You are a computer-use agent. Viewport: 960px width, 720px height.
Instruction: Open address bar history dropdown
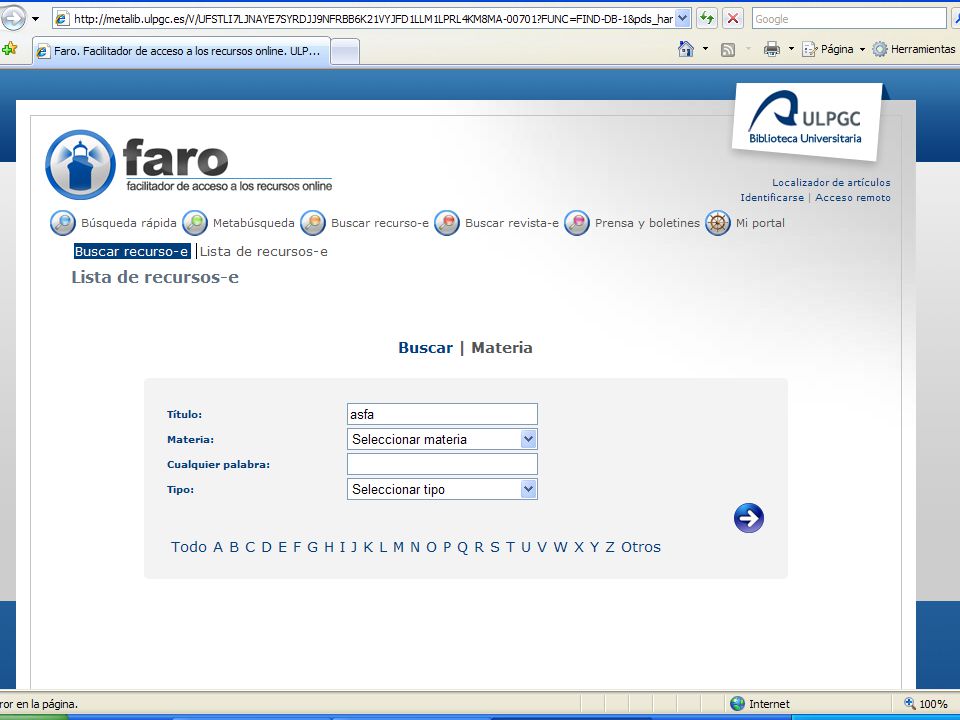coord(683,18)
